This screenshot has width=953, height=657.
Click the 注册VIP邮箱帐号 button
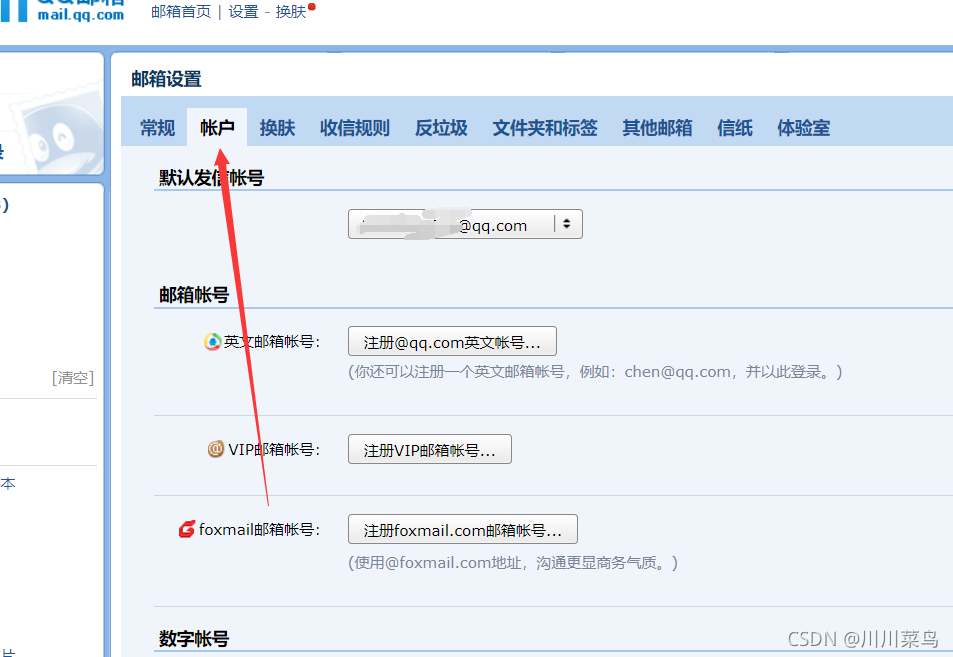tap(430, 449)
